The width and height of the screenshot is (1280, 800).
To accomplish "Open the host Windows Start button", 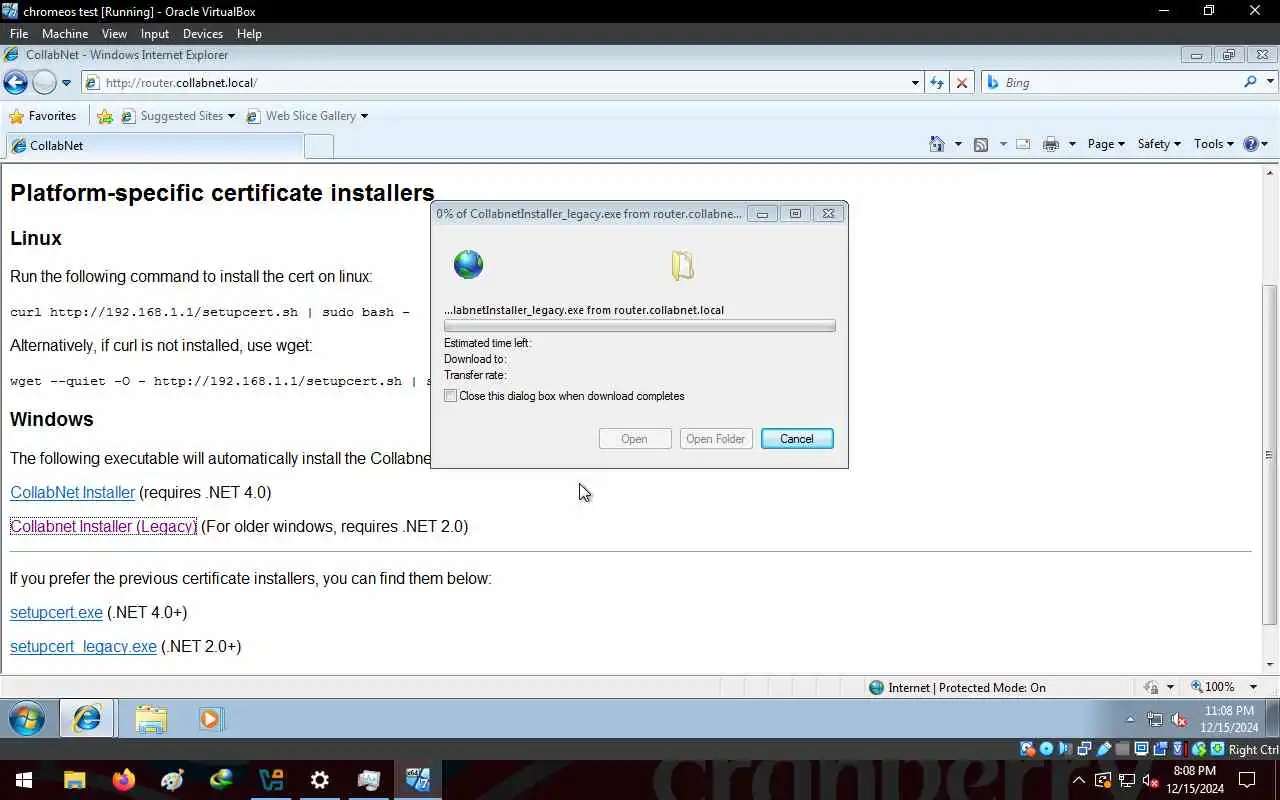I will 24,780.
